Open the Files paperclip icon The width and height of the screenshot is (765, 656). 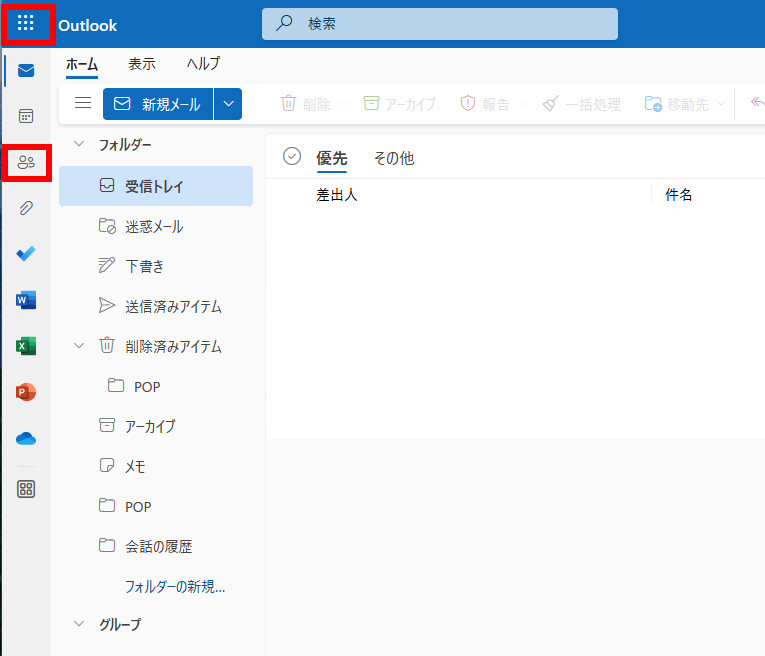(x=26, y=208)
